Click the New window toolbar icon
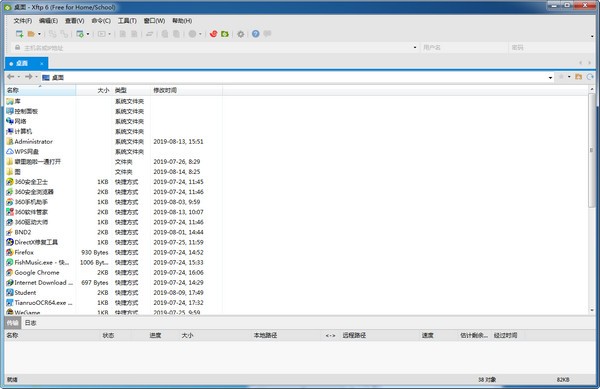 coord(80,34)
